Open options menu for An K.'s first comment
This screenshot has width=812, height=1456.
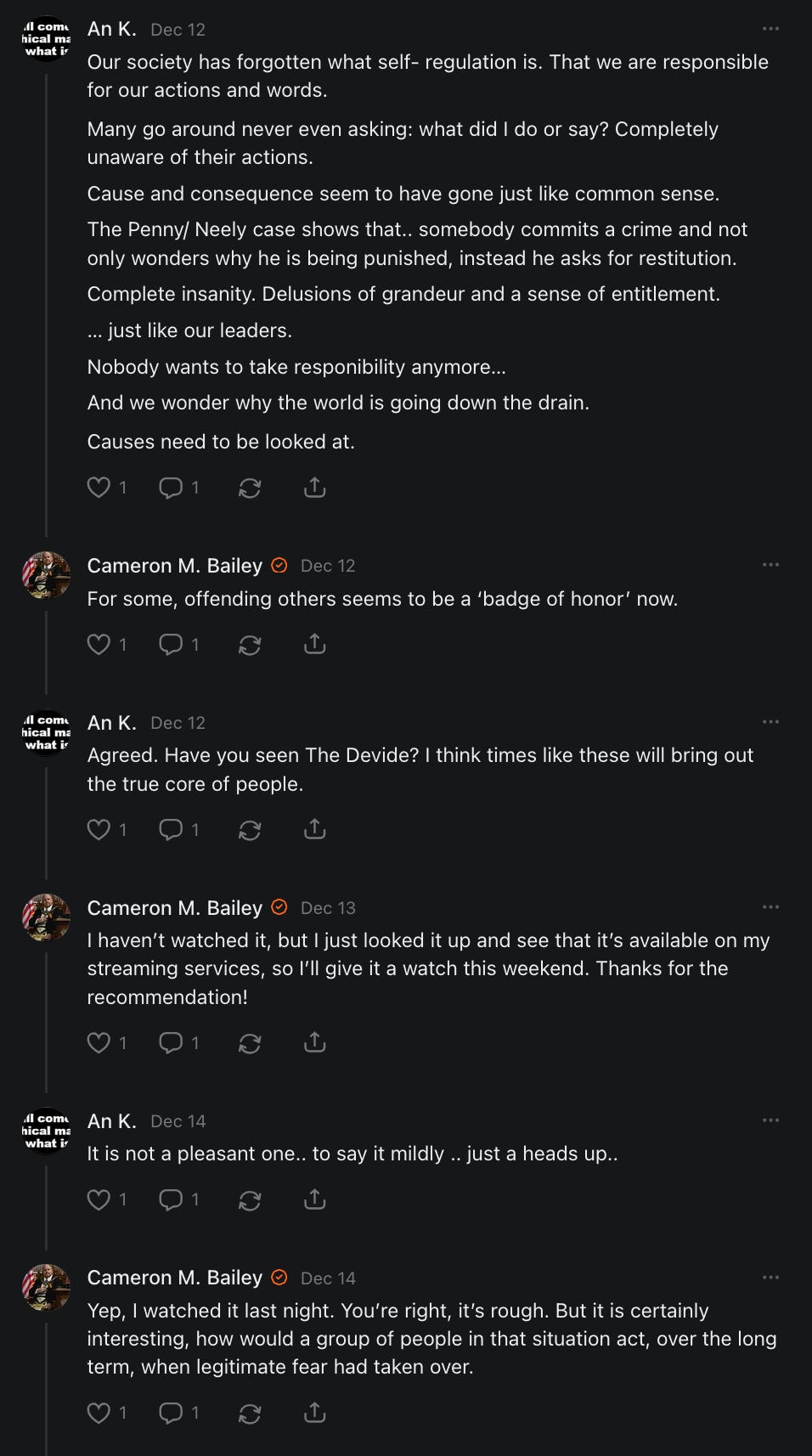[770, 29]
